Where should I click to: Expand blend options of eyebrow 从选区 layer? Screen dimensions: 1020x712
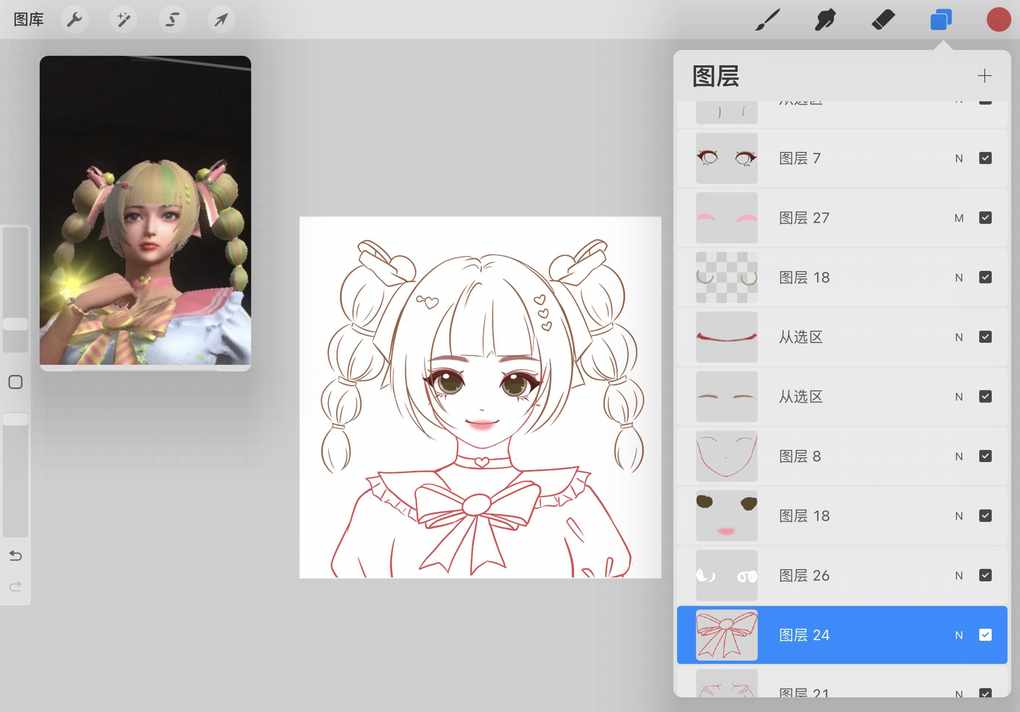[x=959, y=397]
